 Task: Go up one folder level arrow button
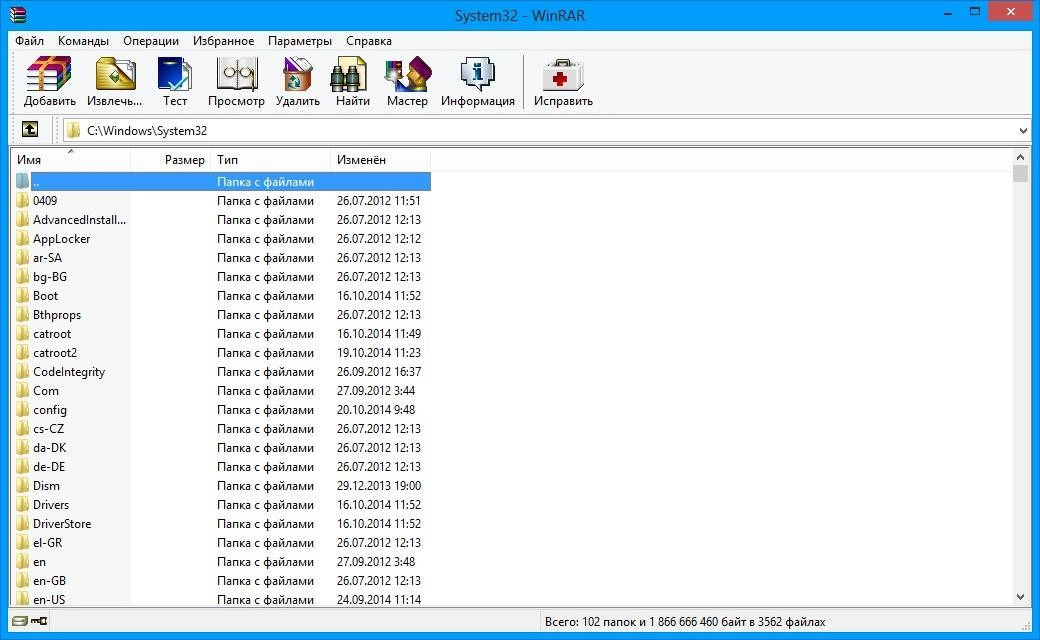(x=30, y=129)
